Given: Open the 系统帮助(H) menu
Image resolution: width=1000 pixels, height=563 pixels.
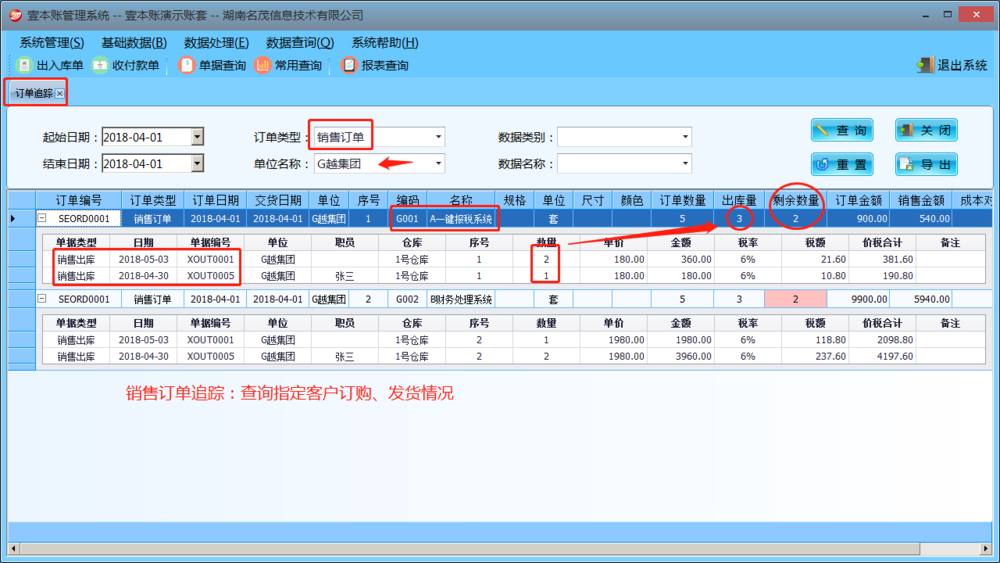Looking at the screenshot, I should (x=385, y=43).
